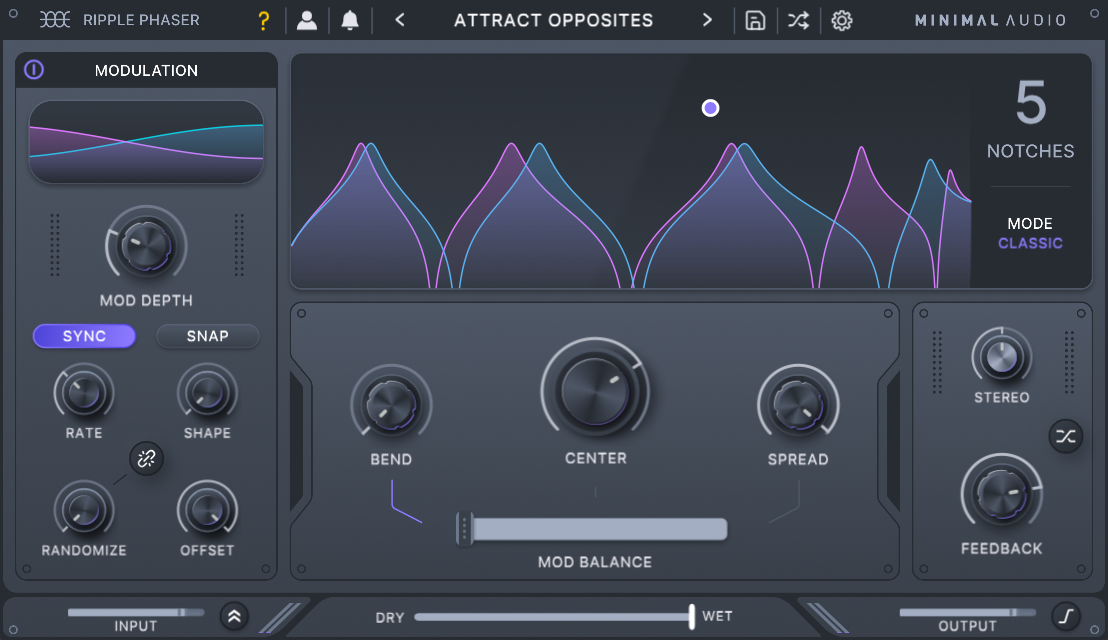Click the double-chevron icon next to Input
The height and width of the screenshot is (640, 1108).
pos(234,616)
